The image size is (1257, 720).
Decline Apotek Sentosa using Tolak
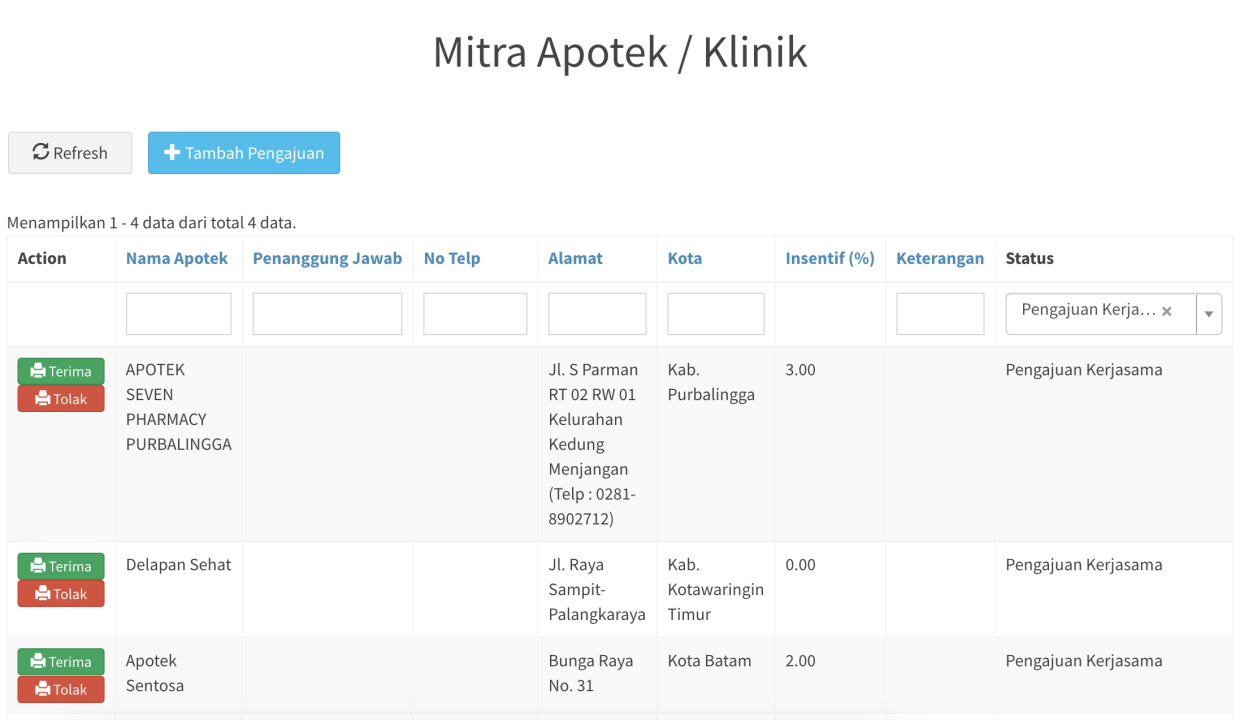coord(61,690)
